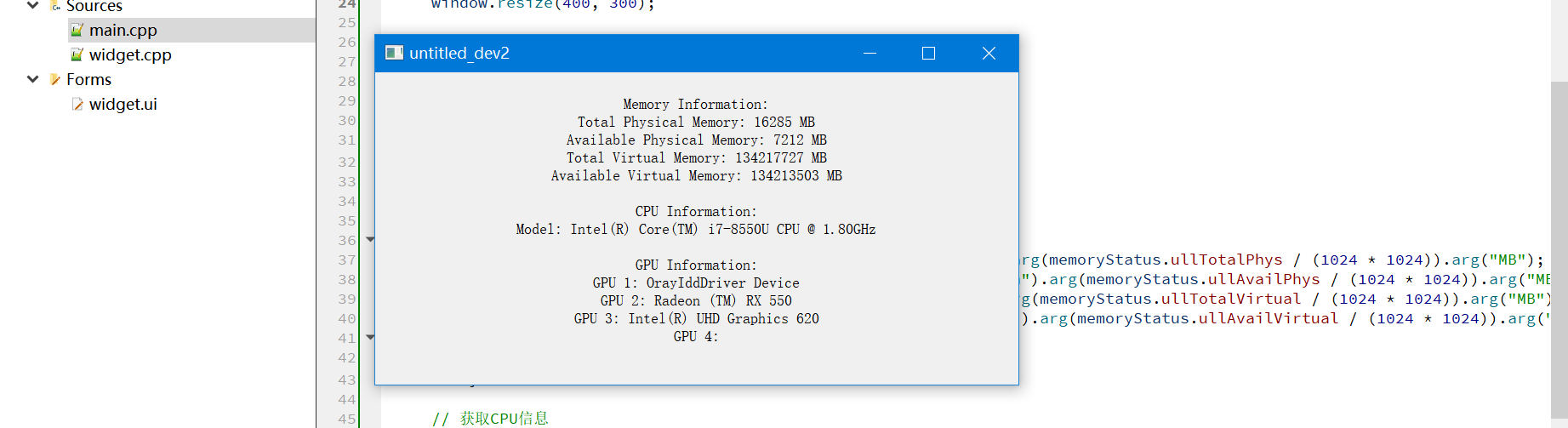
Task: Click the untitled_dev2 window app icon
Action: pyautogui.click(x=394, y=53)
